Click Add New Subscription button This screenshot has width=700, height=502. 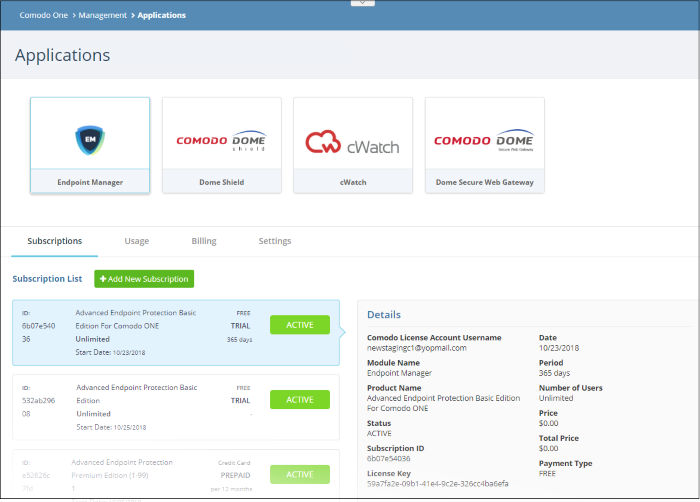point(144,279)
